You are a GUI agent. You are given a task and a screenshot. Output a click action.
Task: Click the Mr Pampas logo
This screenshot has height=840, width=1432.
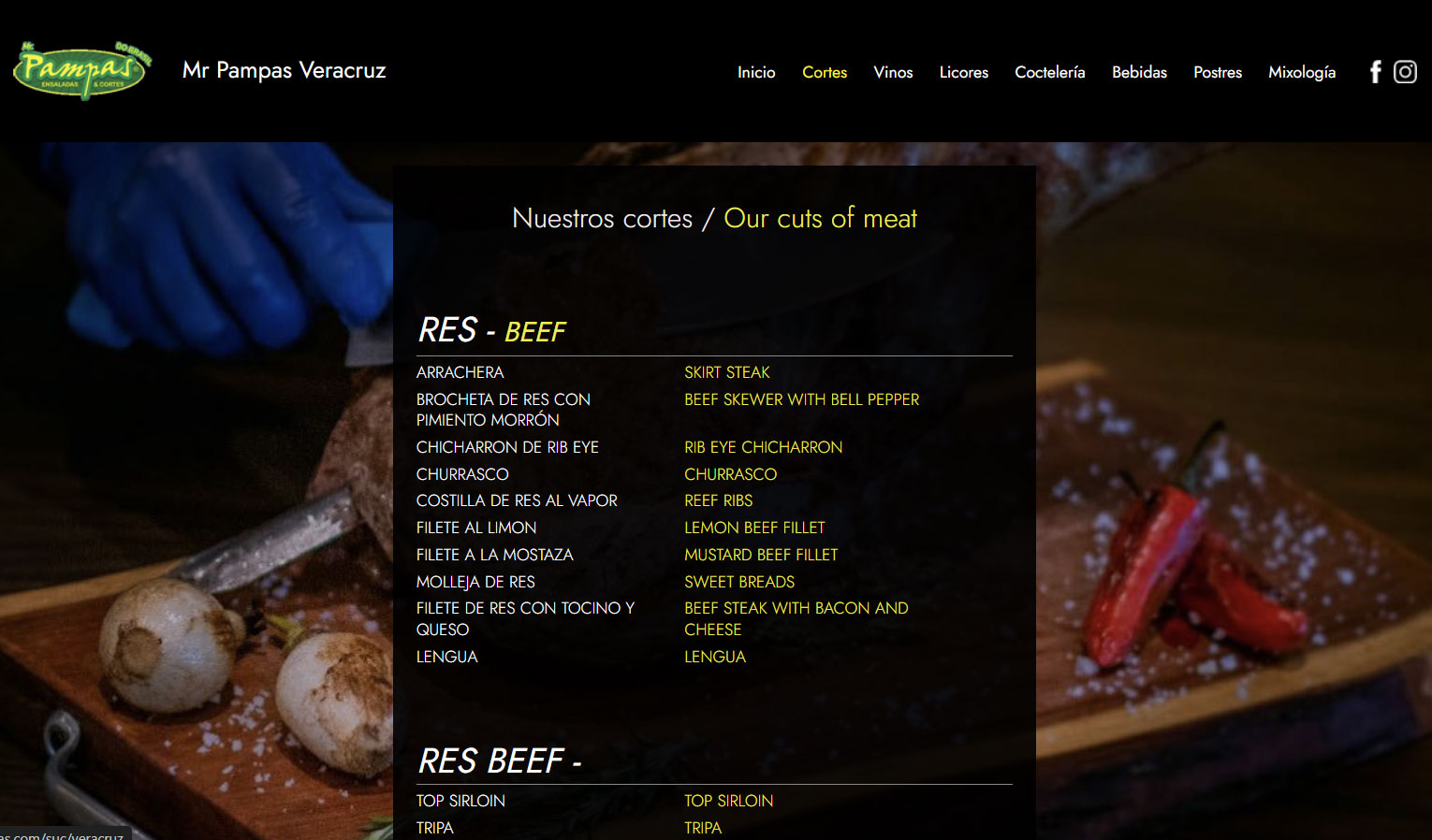(82, 71)
